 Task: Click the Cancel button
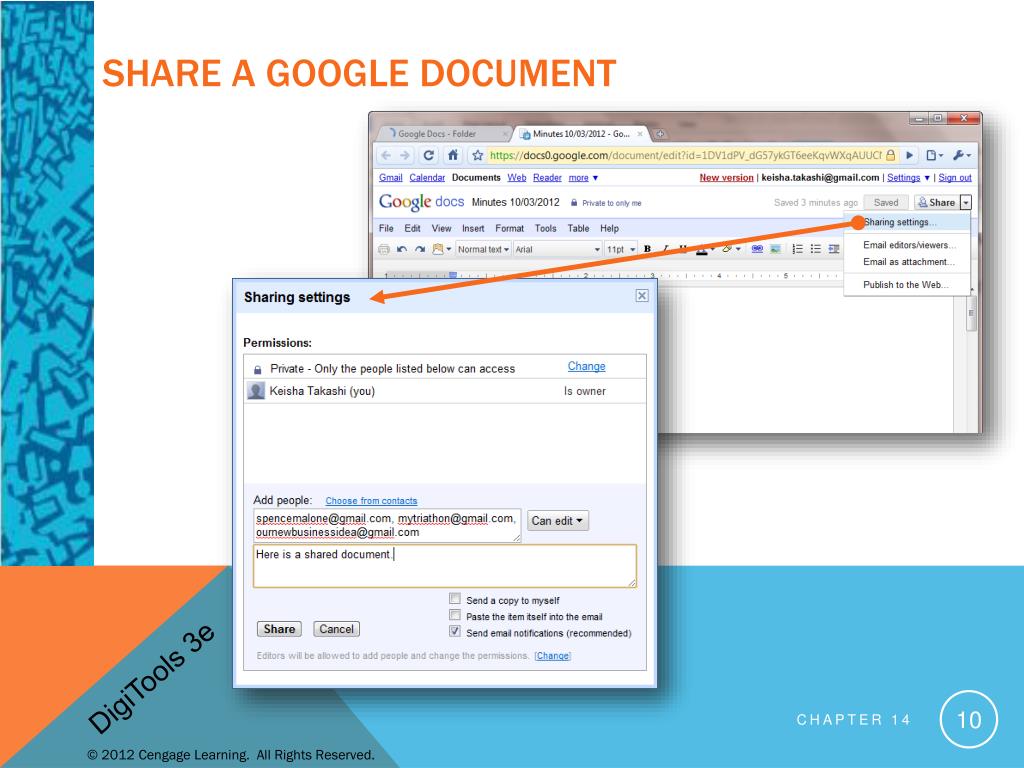pos(336,629)
